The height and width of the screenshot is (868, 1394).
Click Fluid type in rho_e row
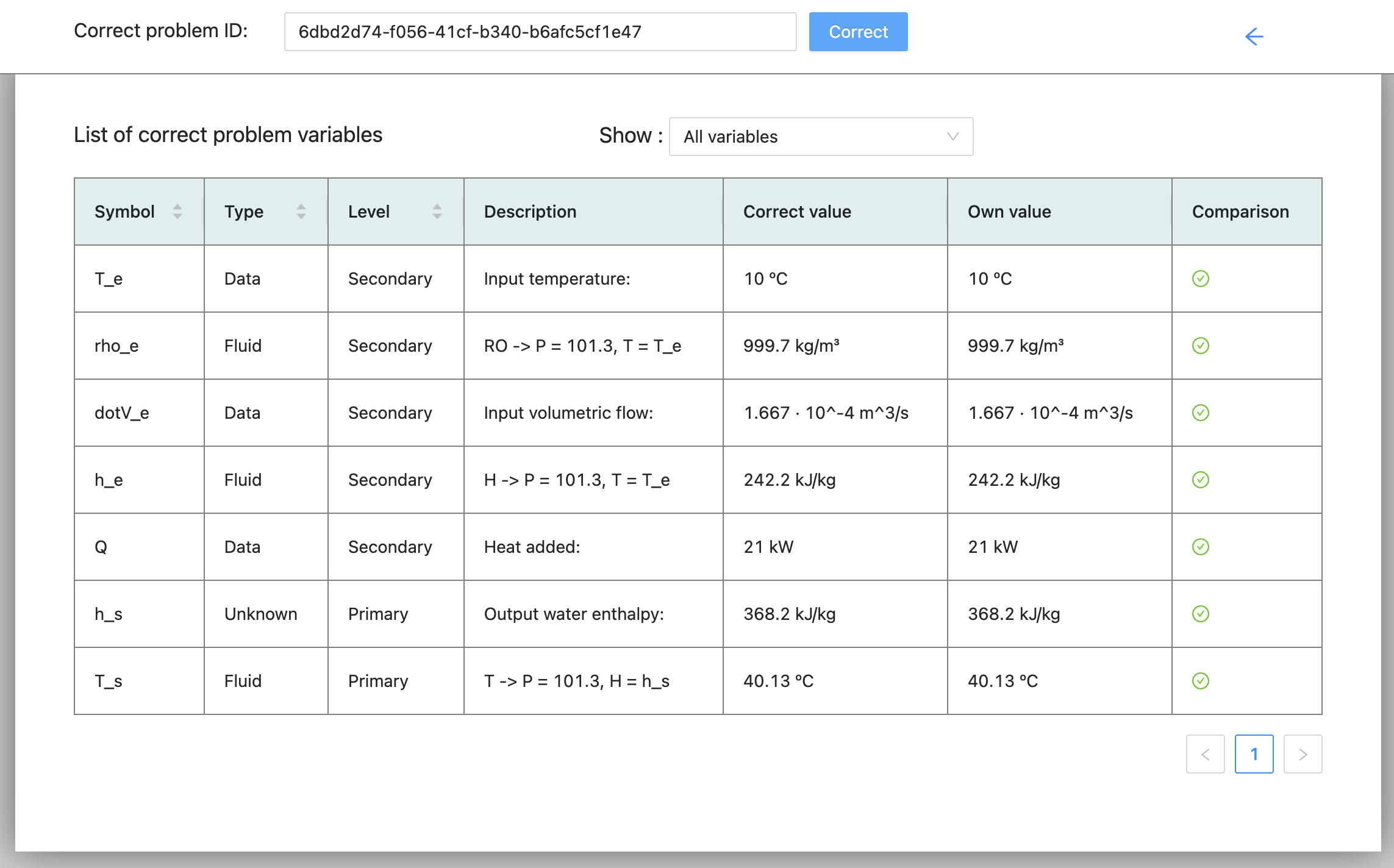[x=243, y=346]
